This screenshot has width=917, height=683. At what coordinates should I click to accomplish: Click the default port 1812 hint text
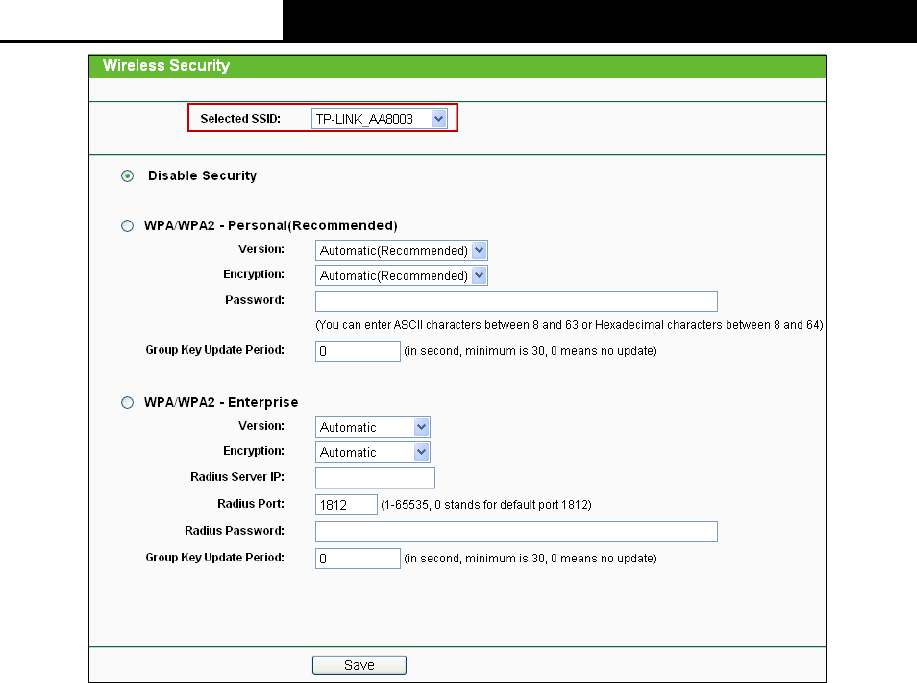coord(486,505)
